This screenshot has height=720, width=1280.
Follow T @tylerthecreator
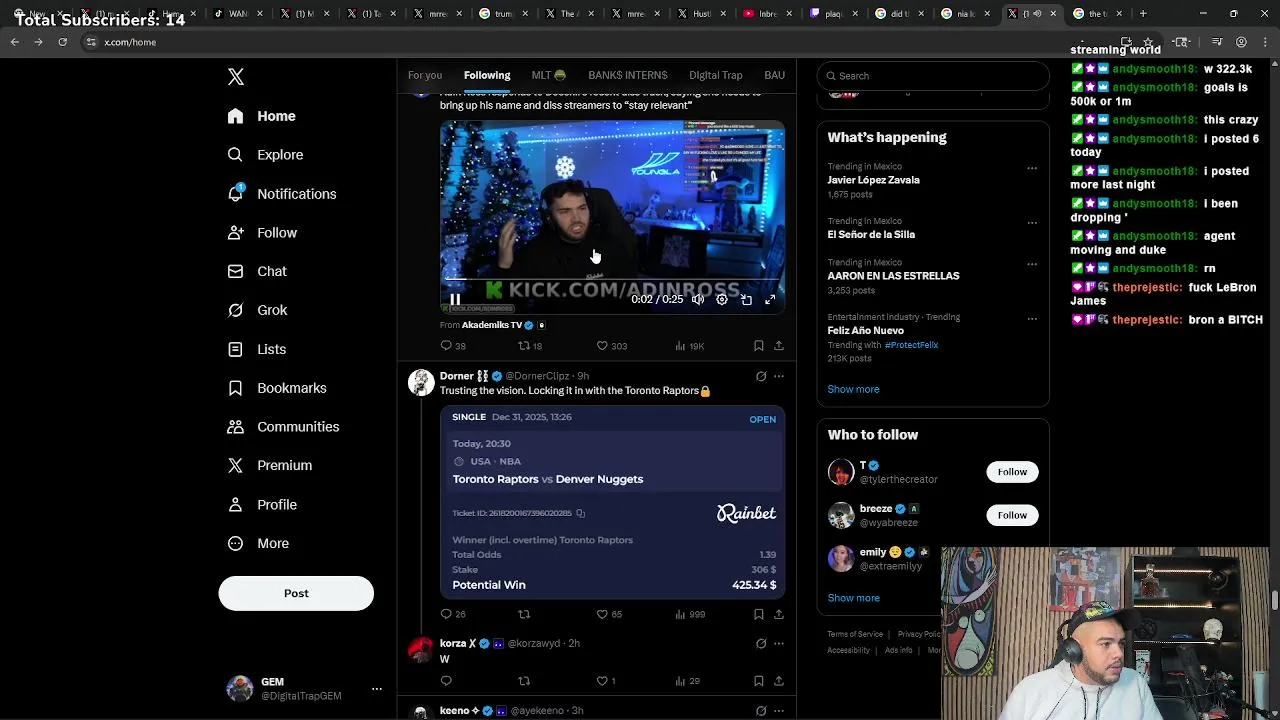(x=1012, y=472)
